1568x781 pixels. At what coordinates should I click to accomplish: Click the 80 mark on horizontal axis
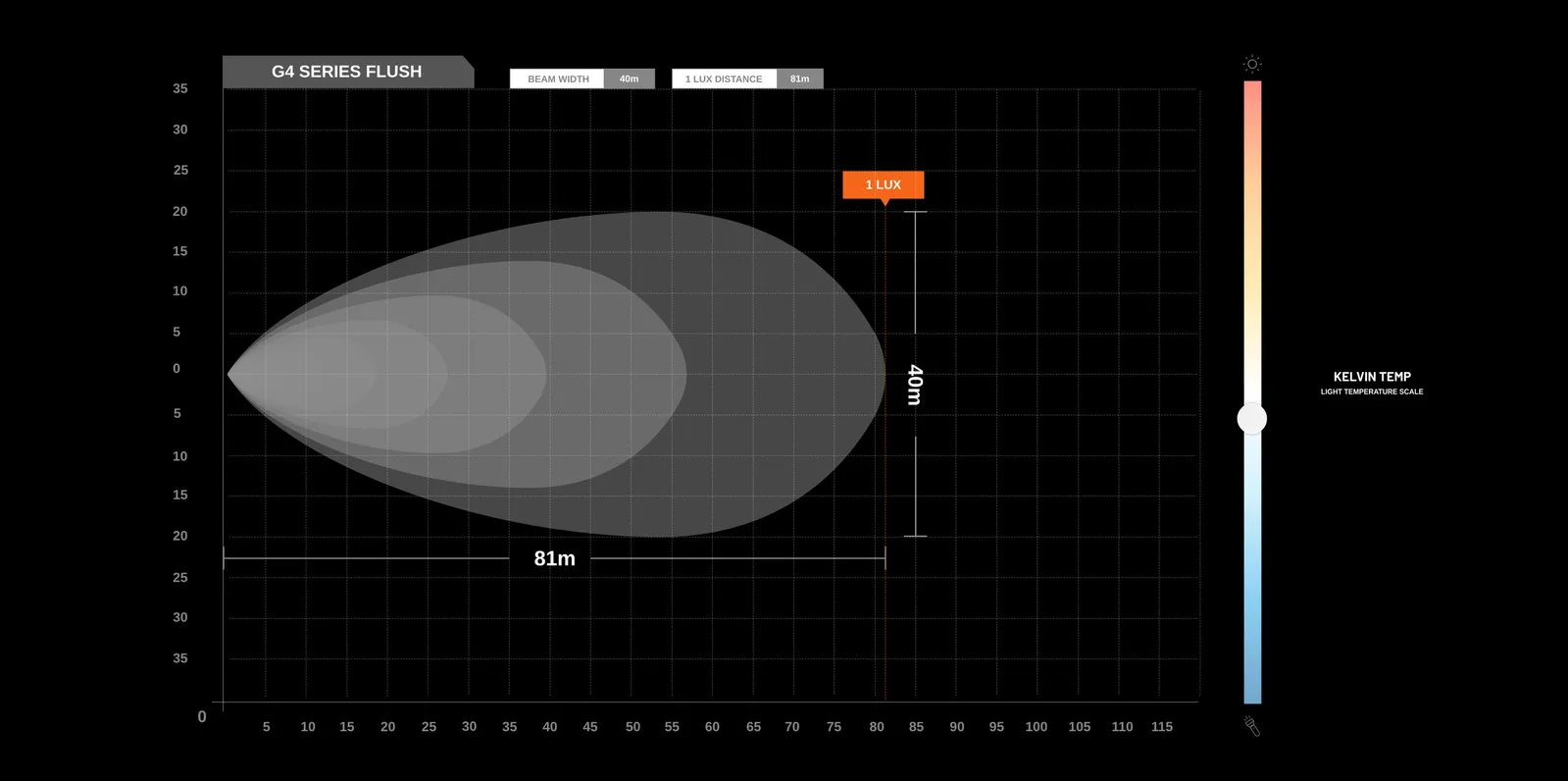coord(877,727)
